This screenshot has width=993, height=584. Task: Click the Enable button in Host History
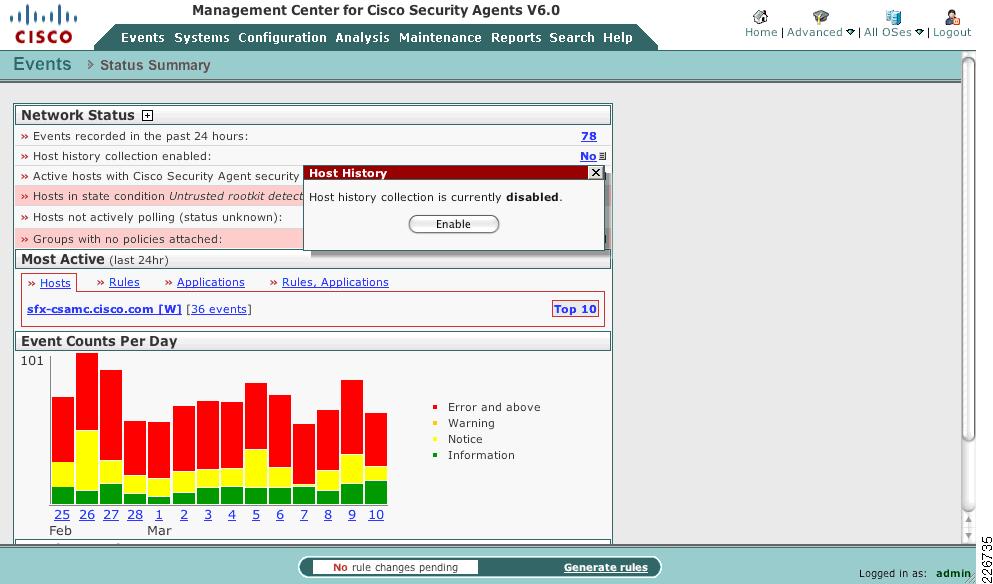453,224
